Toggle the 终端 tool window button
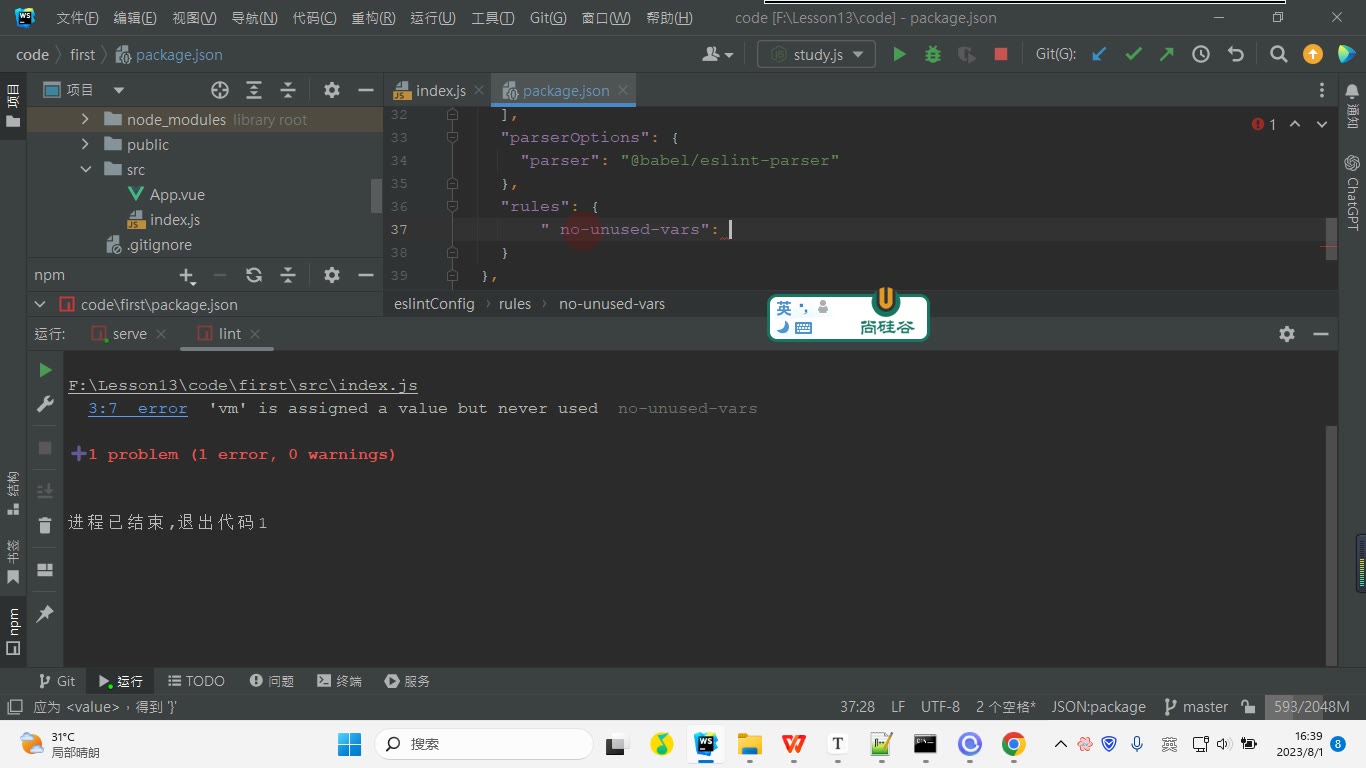Viewport: 1366px width, 768px height. (339, 681)
